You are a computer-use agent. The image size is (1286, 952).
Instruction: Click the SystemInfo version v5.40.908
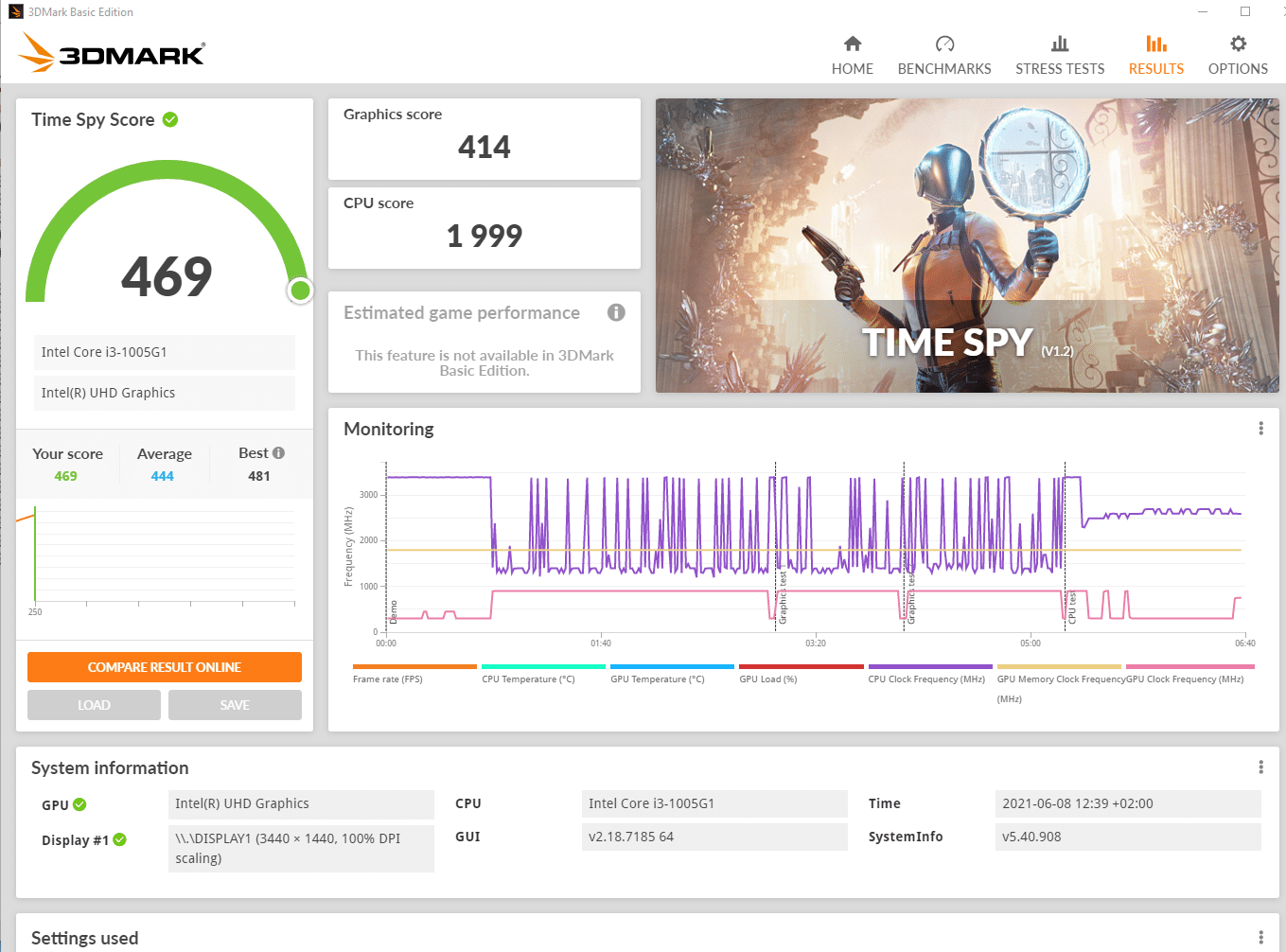[x=1128, y=837]
